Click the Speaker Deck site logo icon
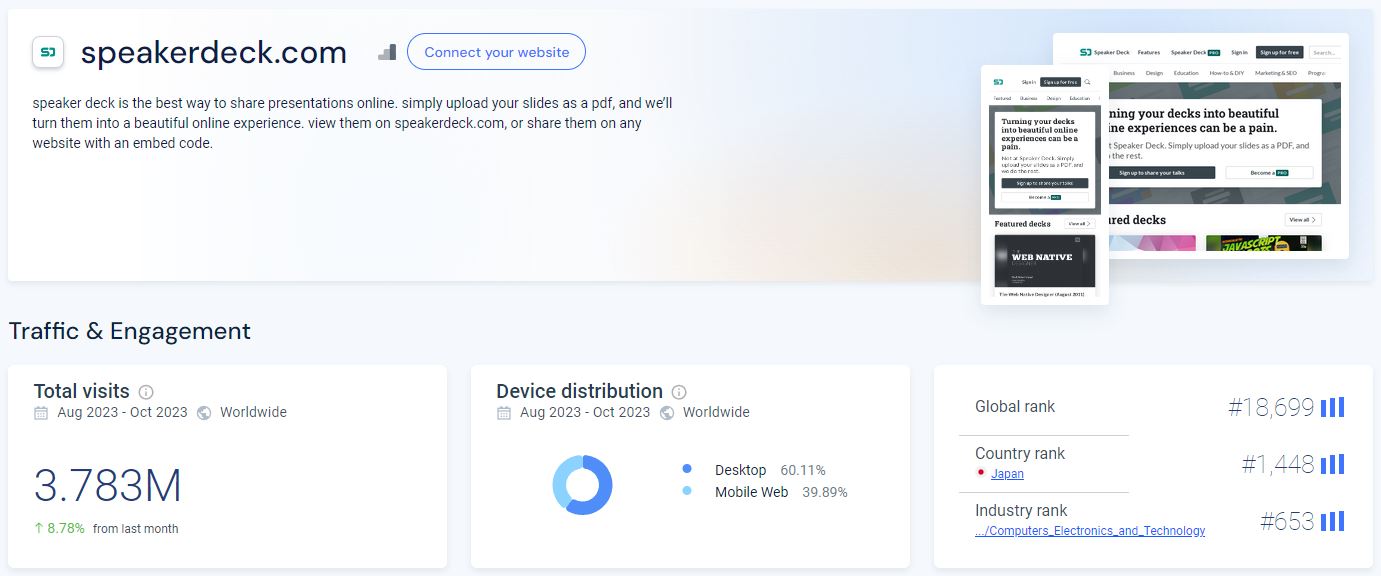The height and width of the screenshot is (576, 1381). [48, 52]
